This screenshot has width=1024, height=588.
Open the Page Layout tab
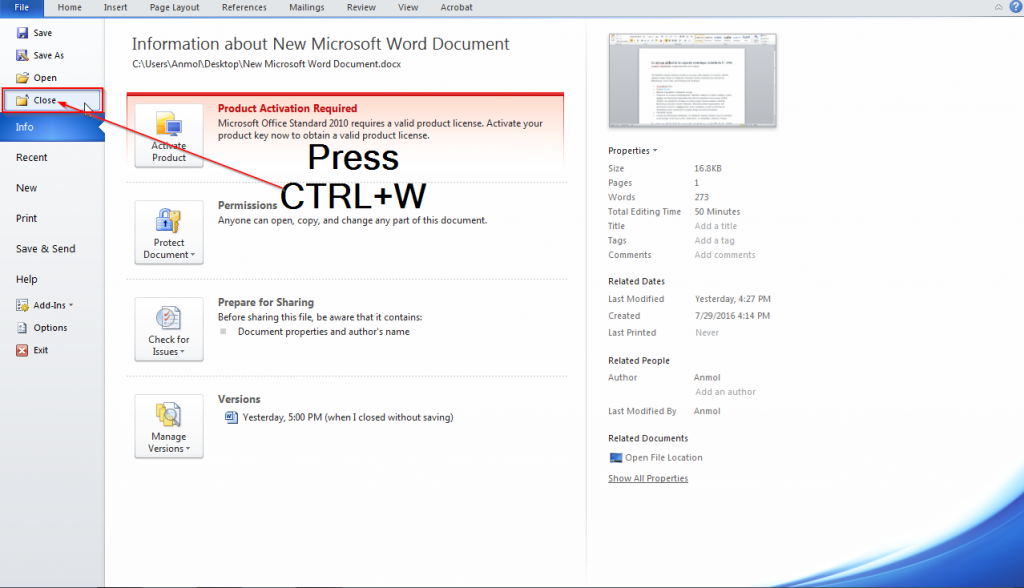pos(174,8)
